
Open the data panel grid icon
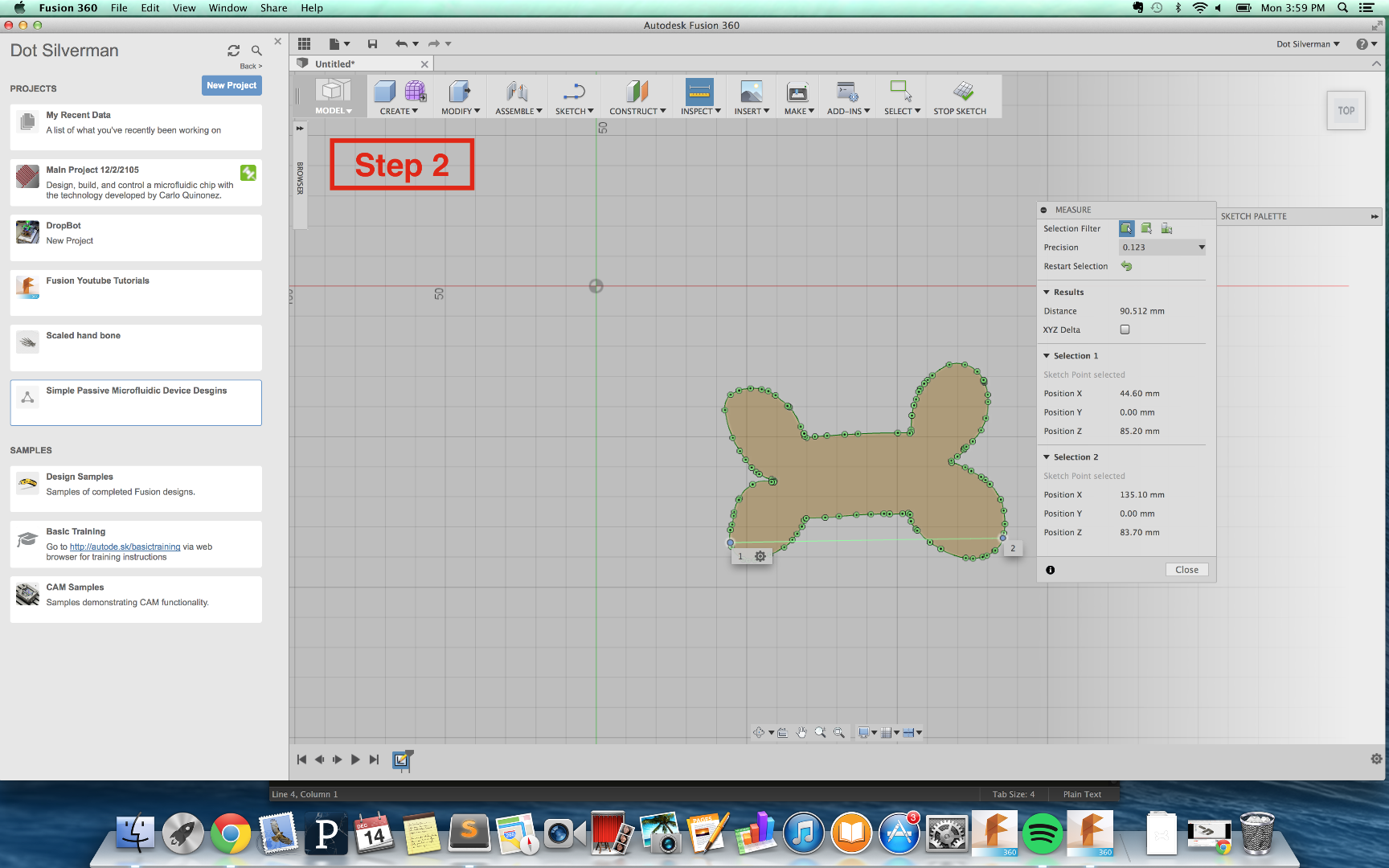tap(304, 44)
